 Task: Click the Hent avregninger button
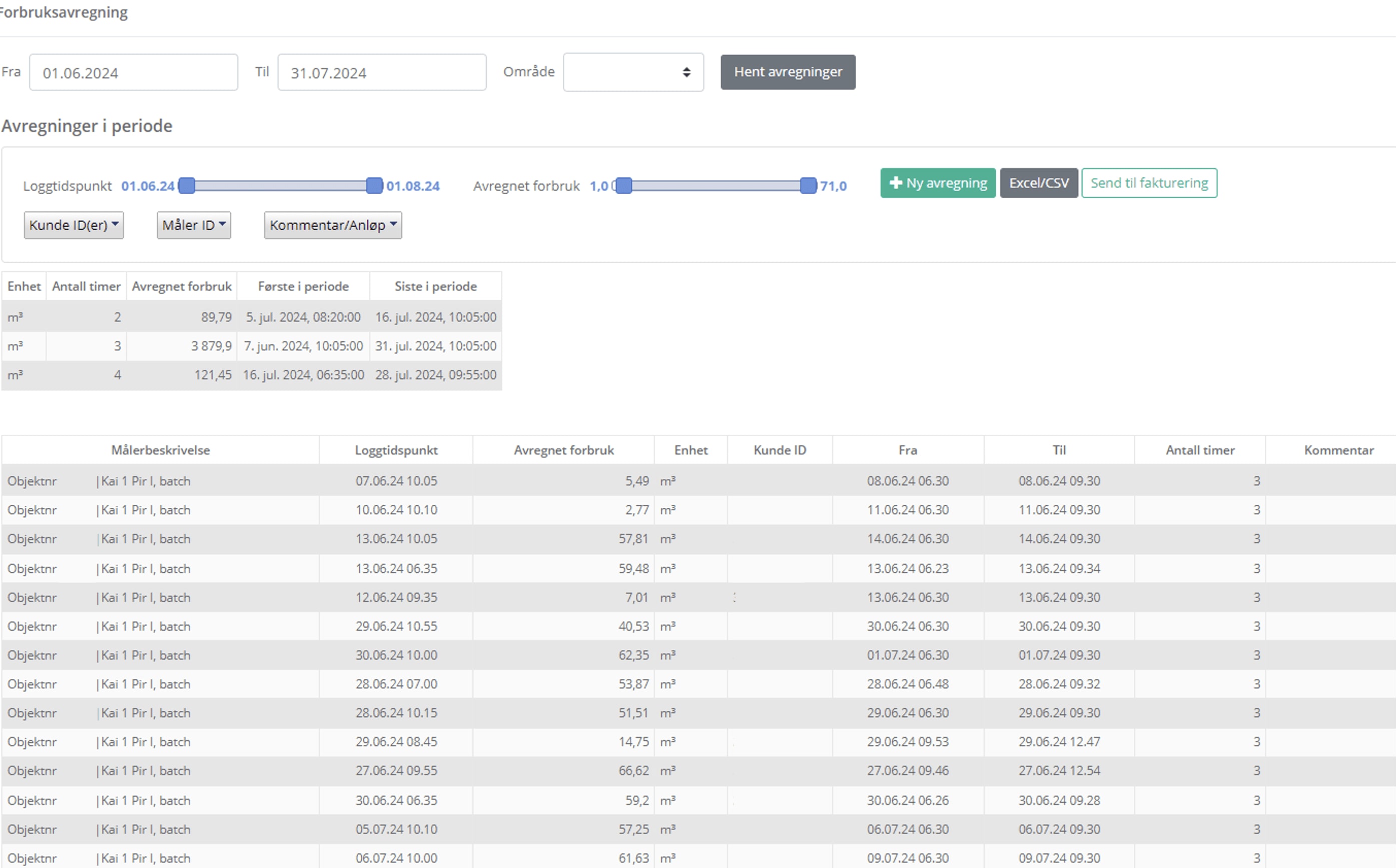click(788, 72)
